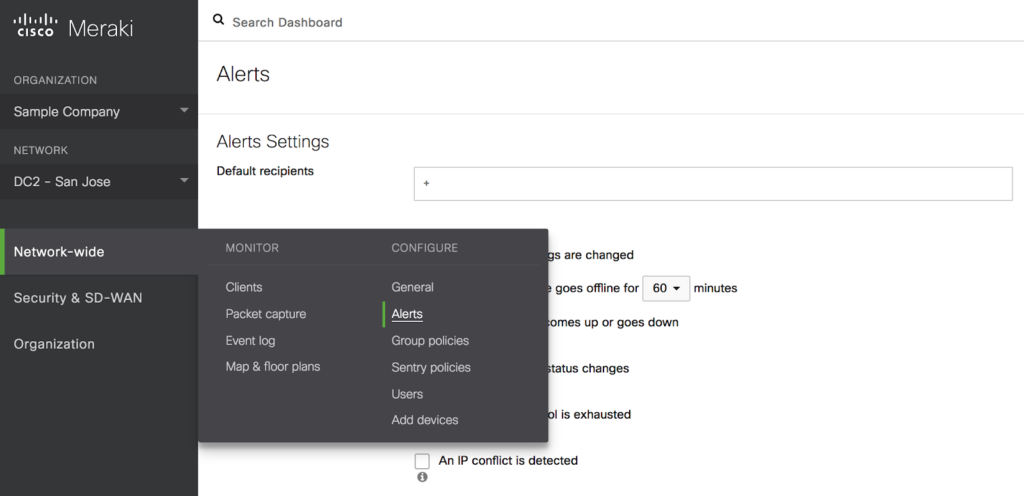
Task: Click the search magnifier icon
Action: (219, 20)
